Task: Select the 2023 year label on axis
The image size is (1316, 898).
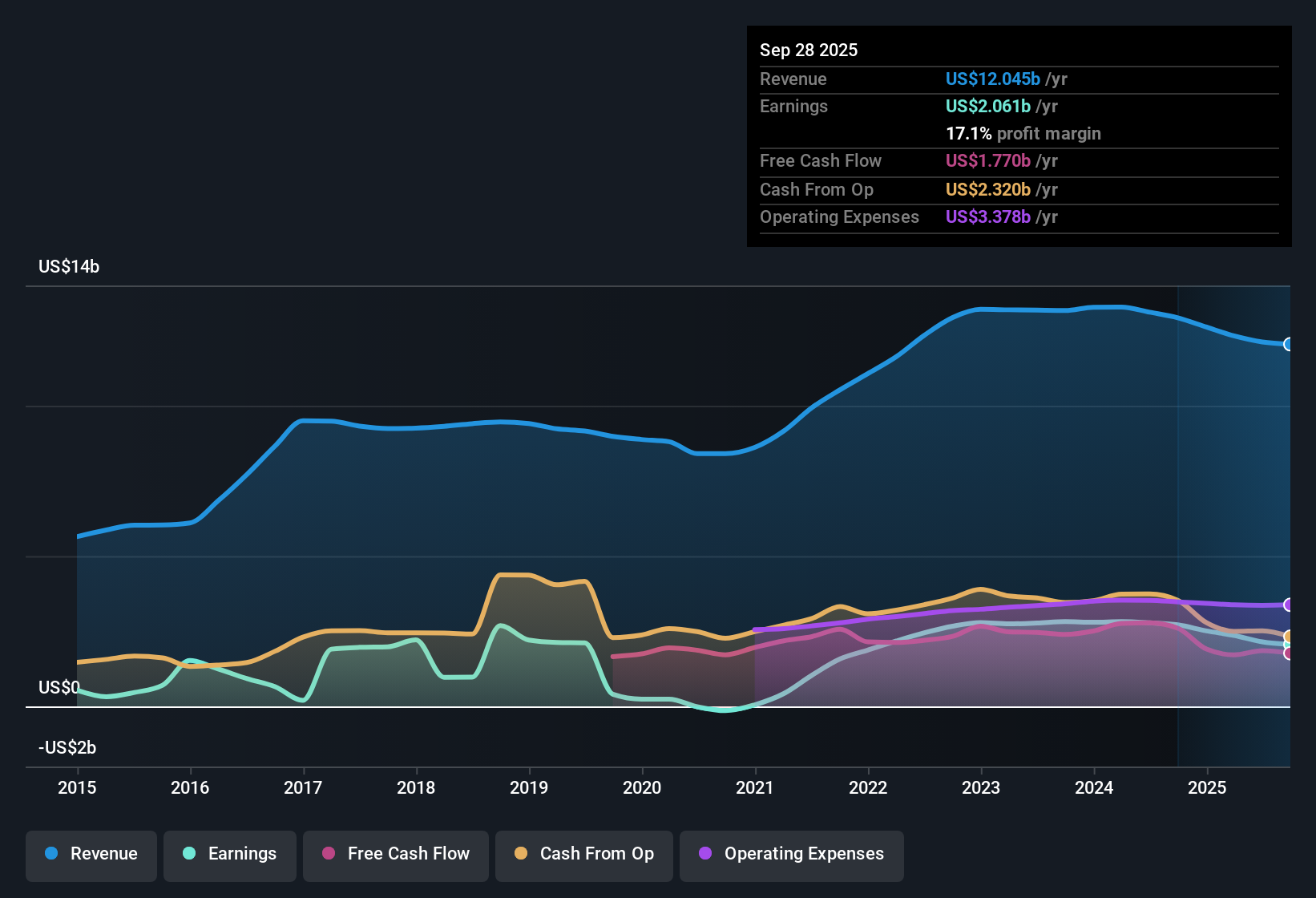Action: (x=982, y=788)
